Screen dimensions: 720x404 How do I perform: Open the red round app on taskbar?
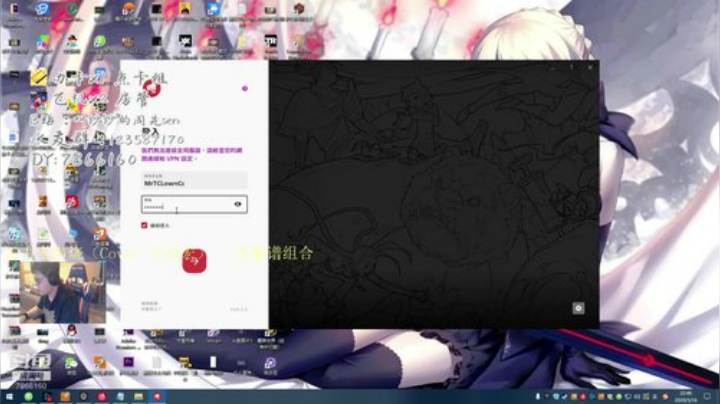[x=102, y=396]
